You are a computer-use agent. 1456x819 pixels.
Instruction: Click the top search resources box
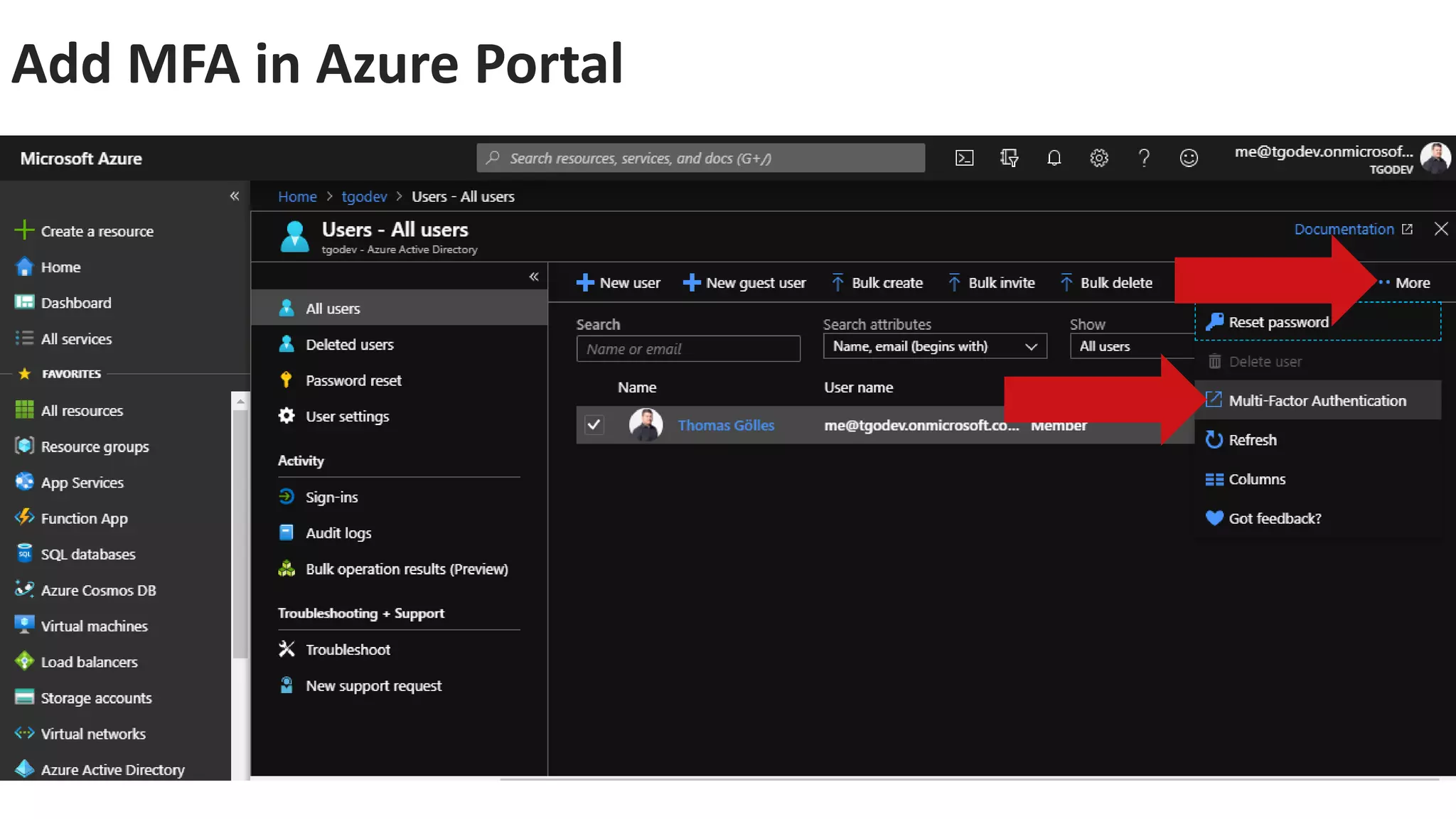700,158
